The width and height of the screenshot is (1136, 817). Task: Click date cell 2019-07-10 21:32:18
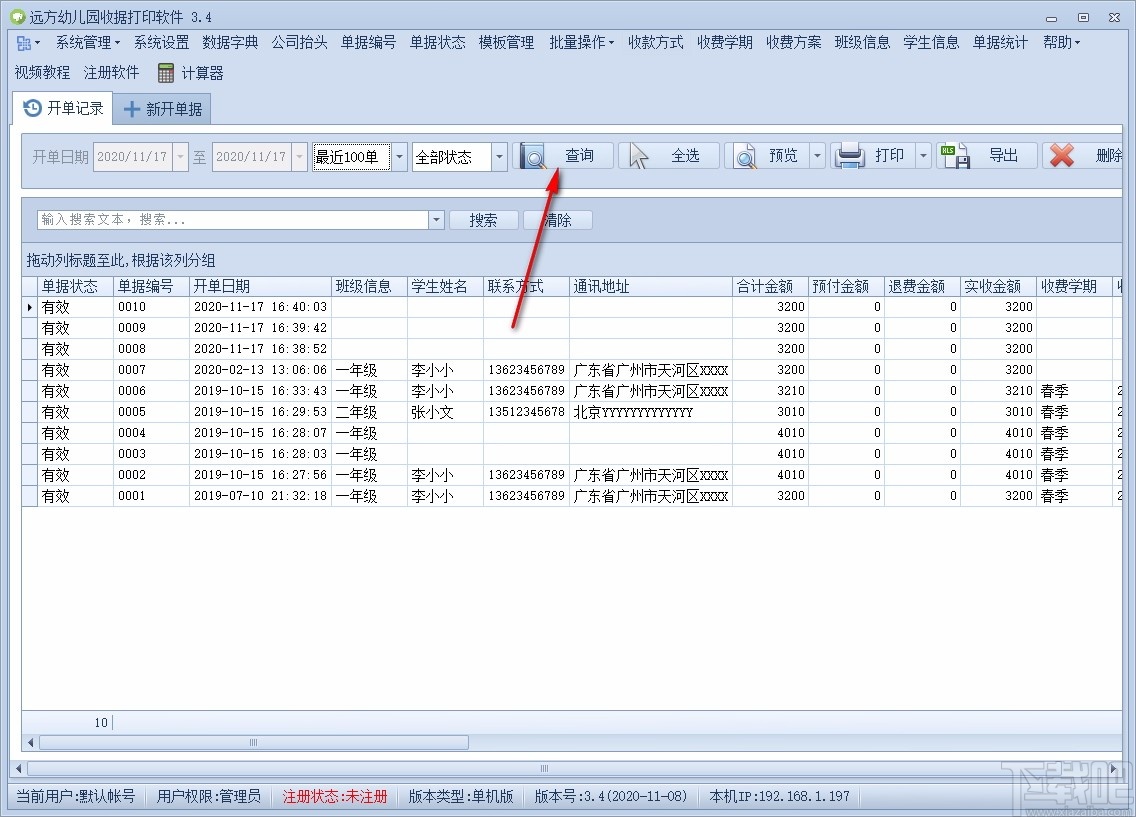point(260,496)
